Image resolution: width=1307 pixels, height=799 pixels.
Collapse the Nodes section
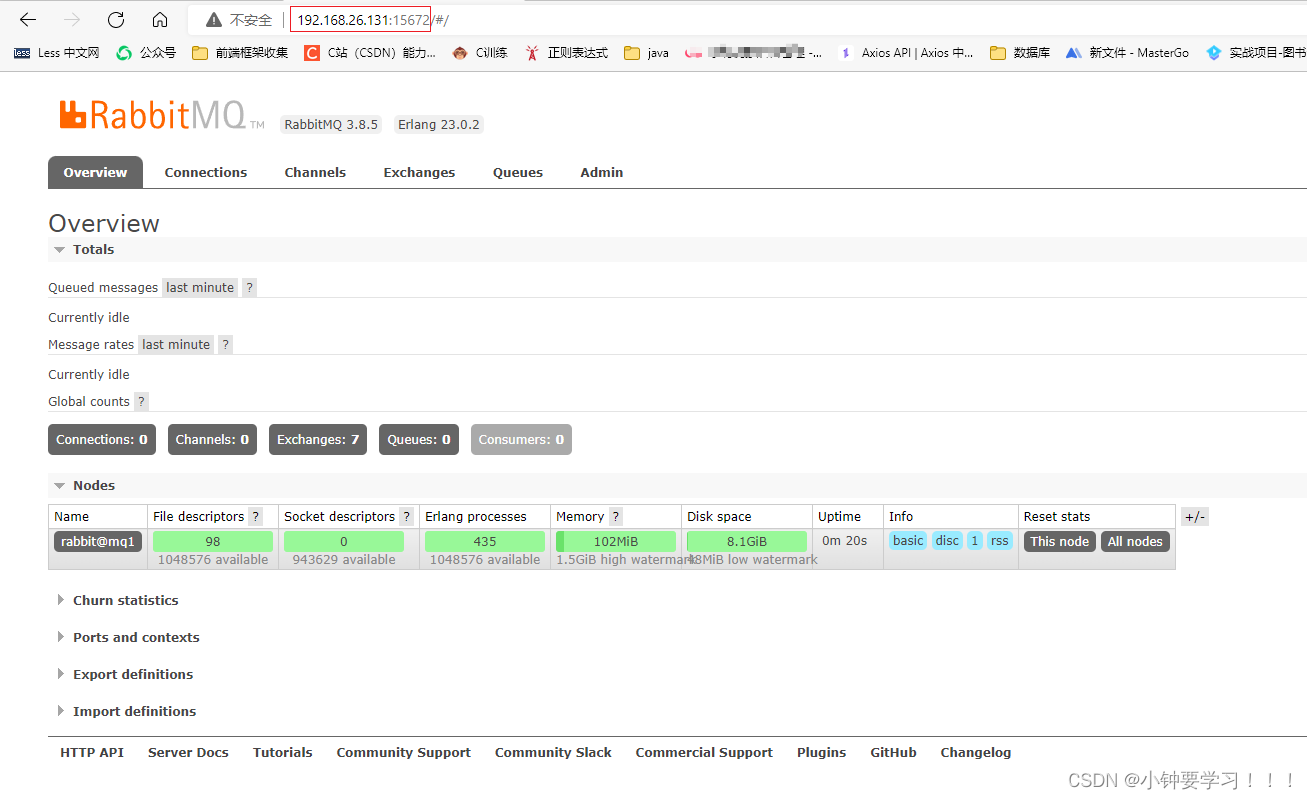click(84, 486)
